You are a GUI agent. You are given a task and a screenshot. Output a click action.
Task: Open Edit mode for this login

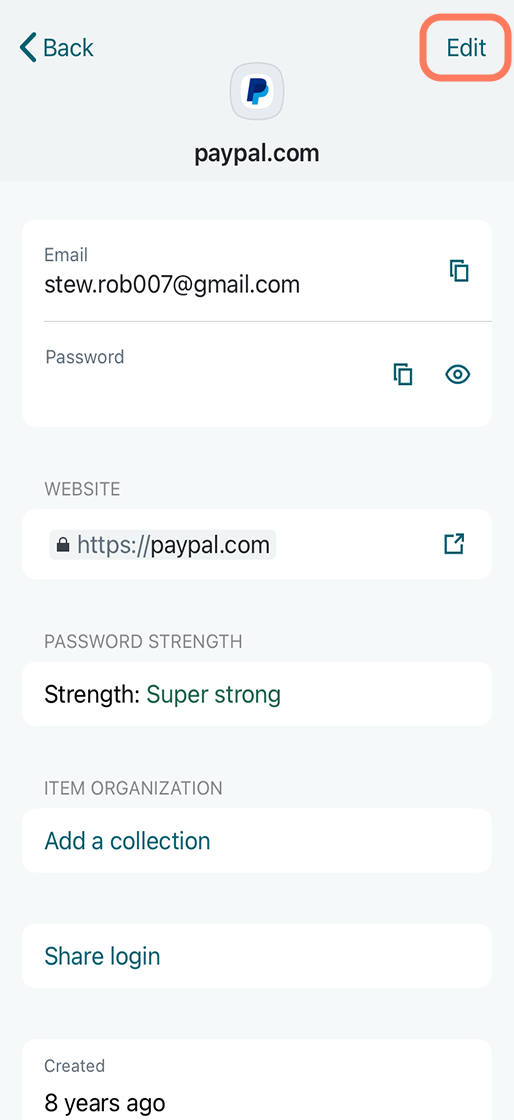click(466, 48)
